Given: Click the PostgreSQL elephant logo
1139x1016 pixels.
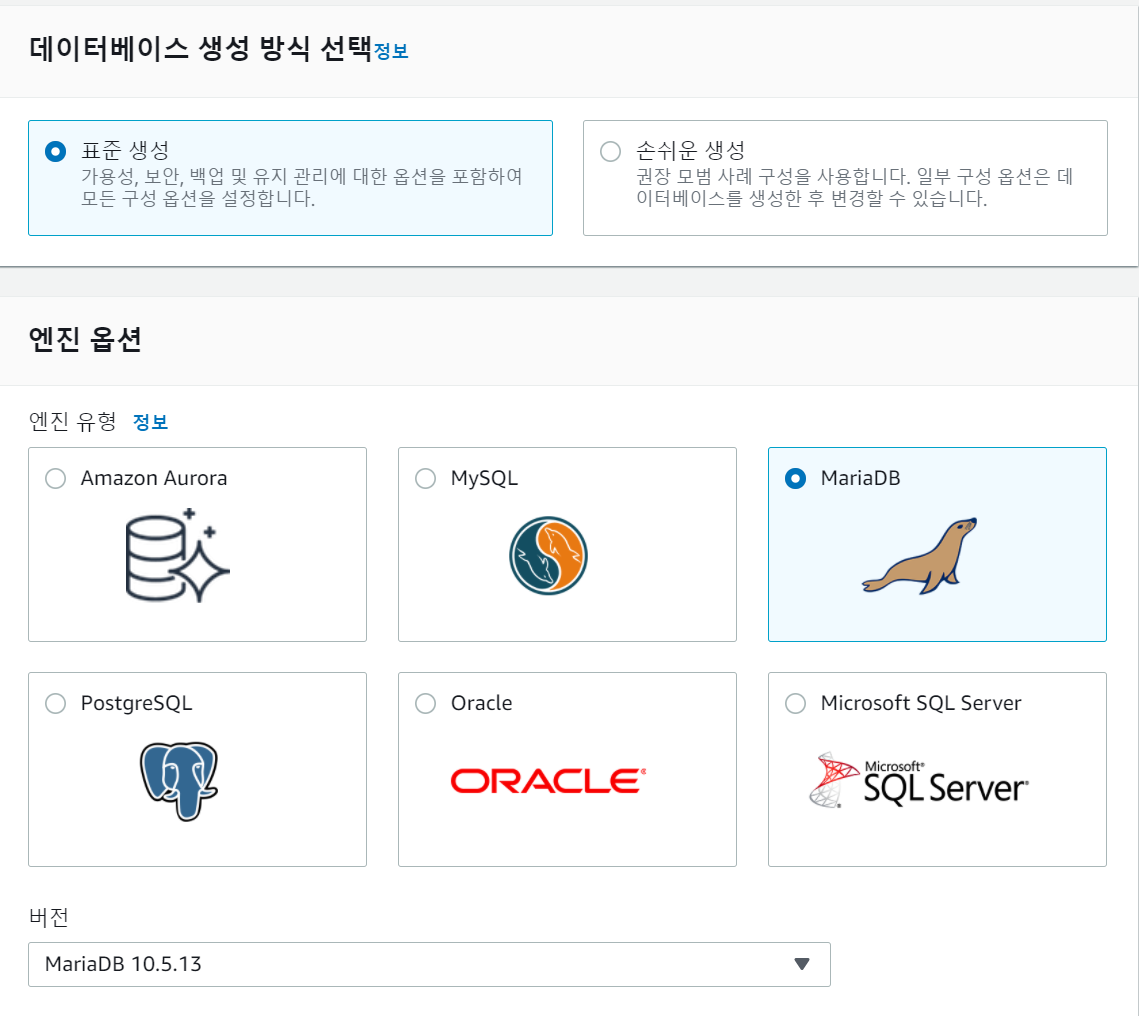Looking at the screenshot, I should [x=179, y=781].
